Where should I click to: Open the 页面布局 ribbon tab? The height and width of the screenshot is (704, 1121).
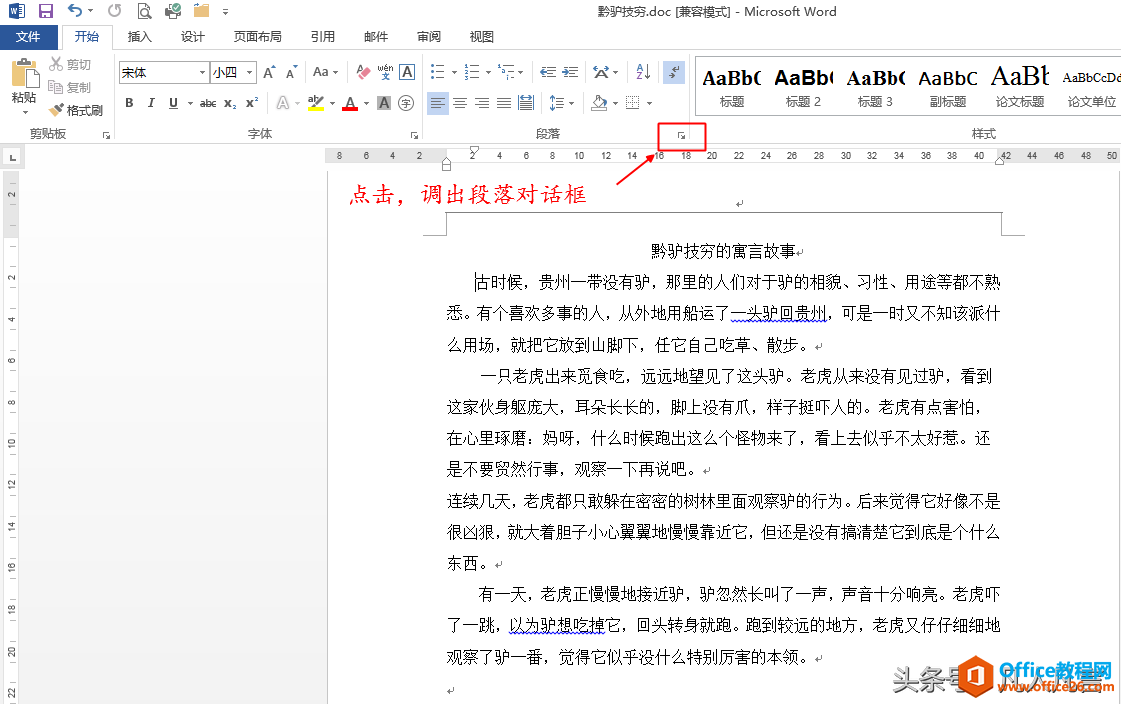point(257,36)
